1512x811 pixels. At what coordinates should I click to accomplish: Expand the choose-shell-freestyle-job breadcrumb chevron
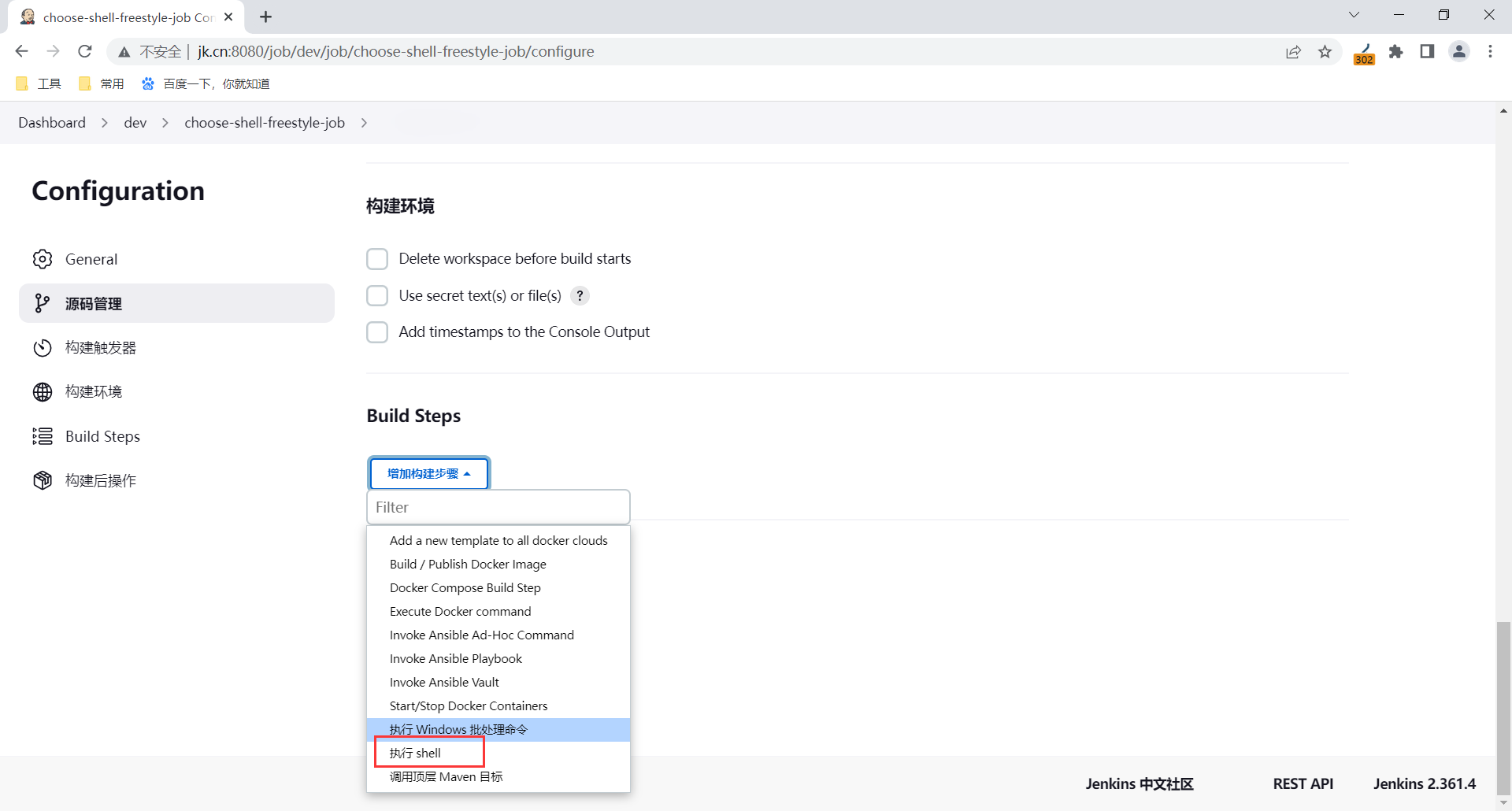point(364,123)
